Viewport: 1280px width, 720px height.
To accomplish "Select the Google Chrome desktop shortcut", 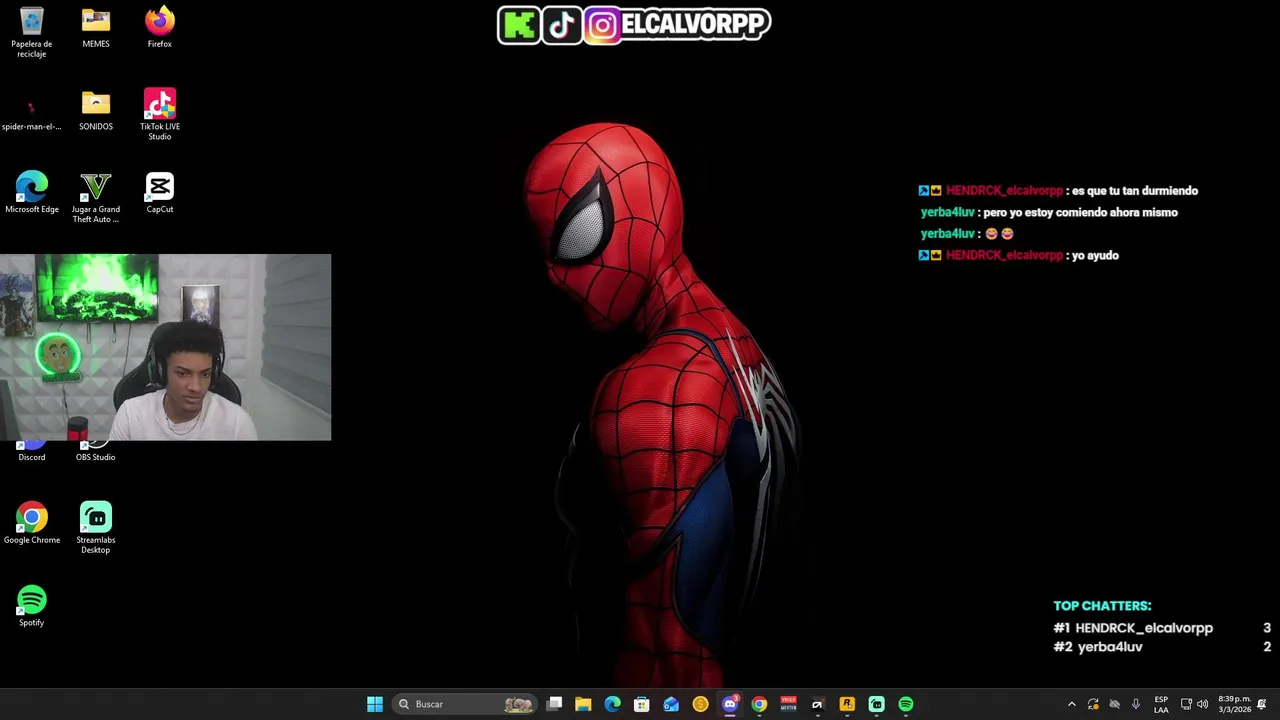I will click(x=32, y=524).
